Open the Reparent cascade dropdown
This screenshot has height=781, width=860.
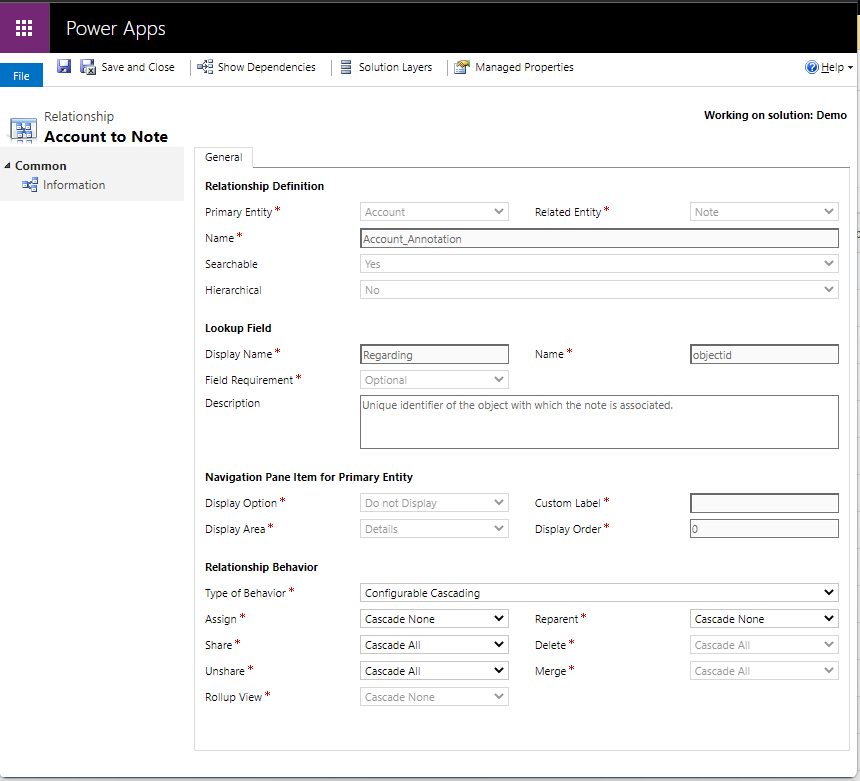[764, 619]
